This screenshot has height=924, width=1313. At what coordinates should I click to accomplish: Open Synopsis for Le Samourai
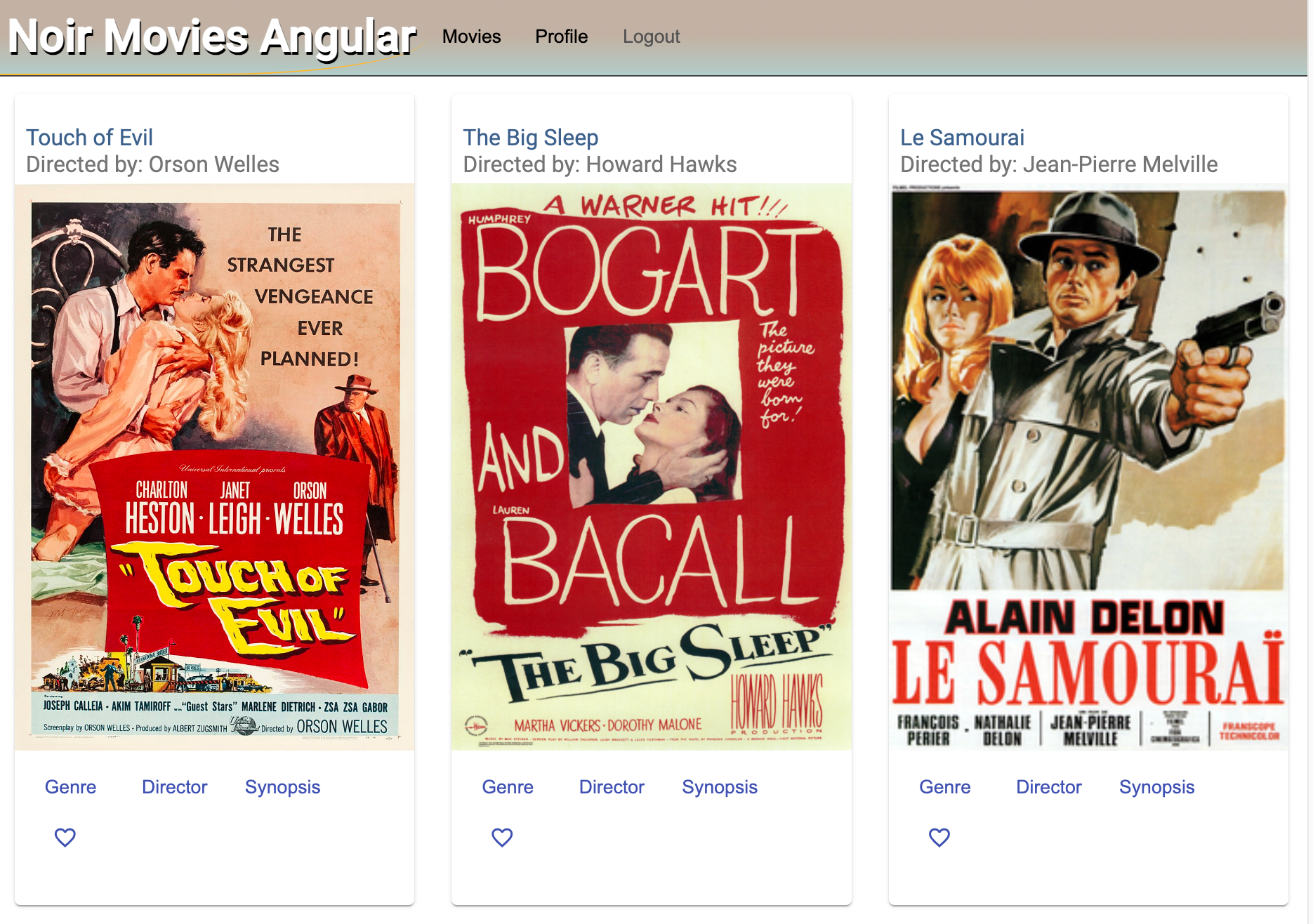click(1157, 787)
